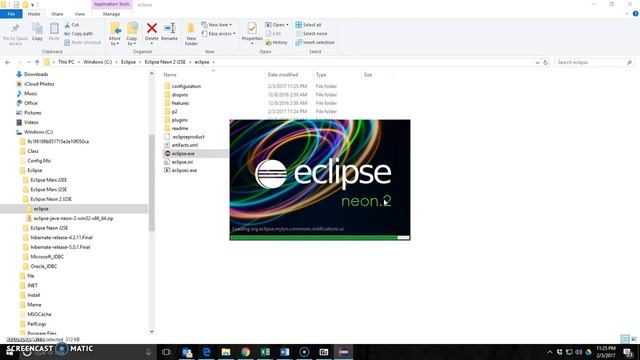
Task: Switch to the View ribbon tab
Action: [80, 14]
